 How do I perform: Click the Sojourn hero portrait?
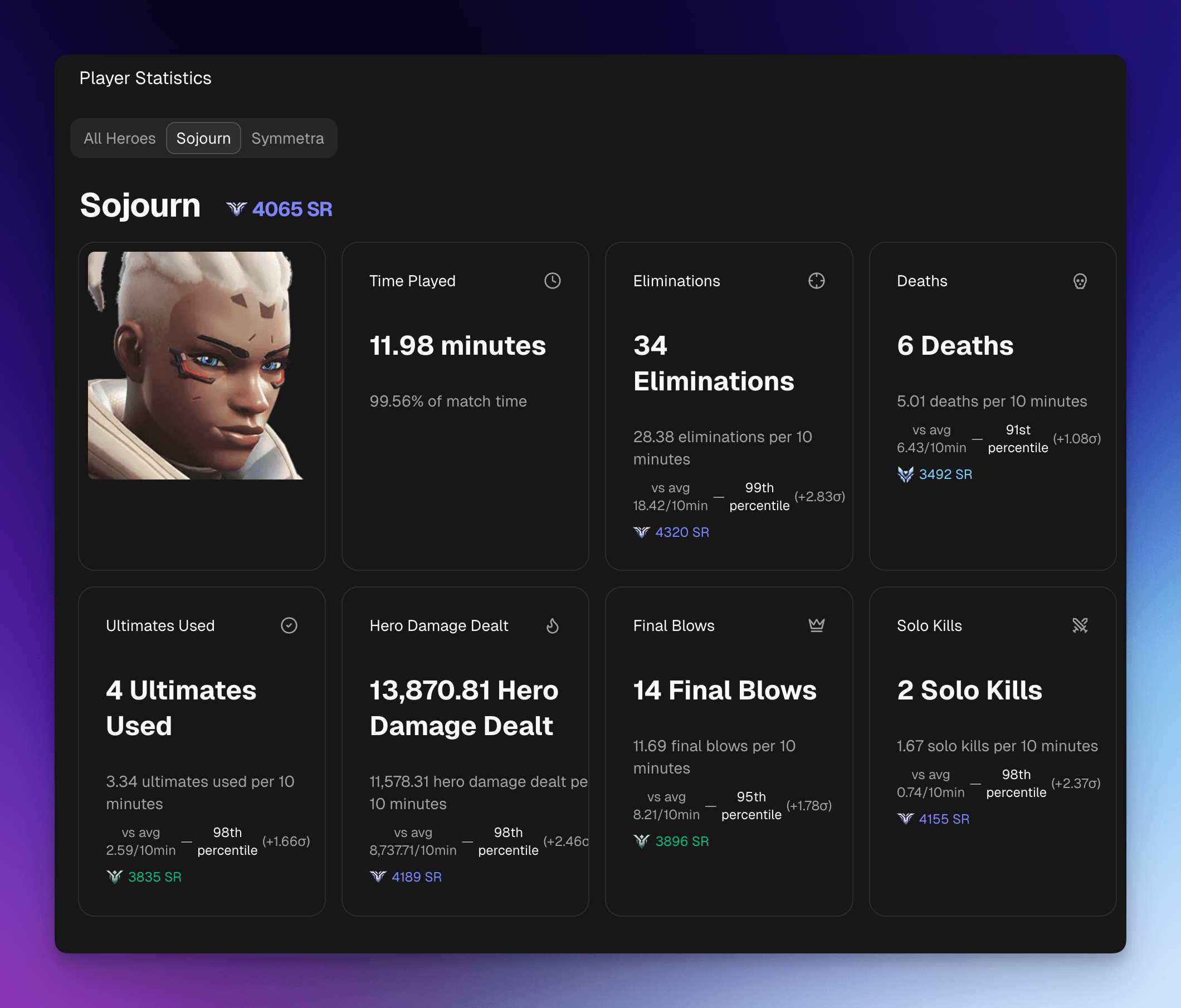[x=196, y=365]
